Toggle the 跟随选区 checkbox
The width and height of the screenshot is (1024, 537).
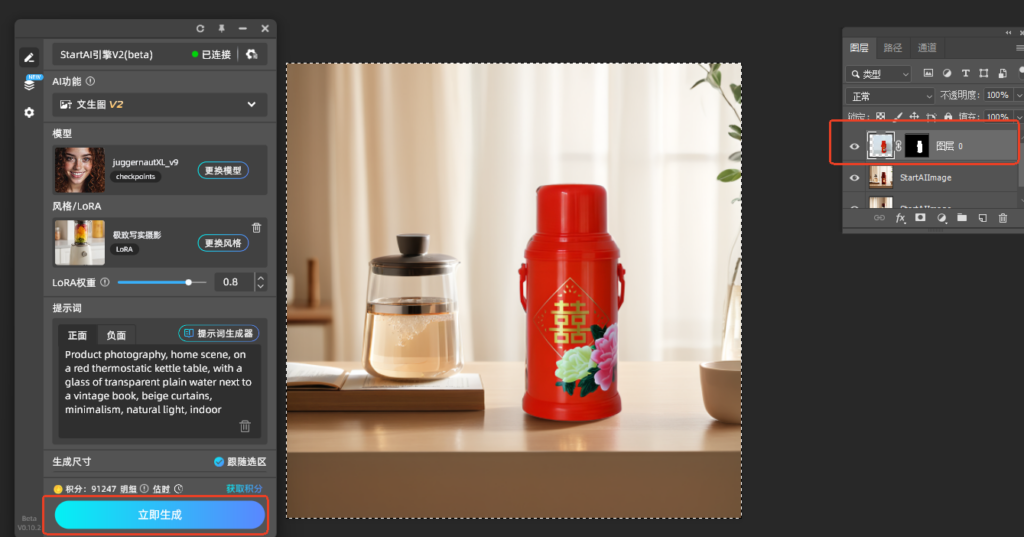pyautogui.click(x=219, y=462)
